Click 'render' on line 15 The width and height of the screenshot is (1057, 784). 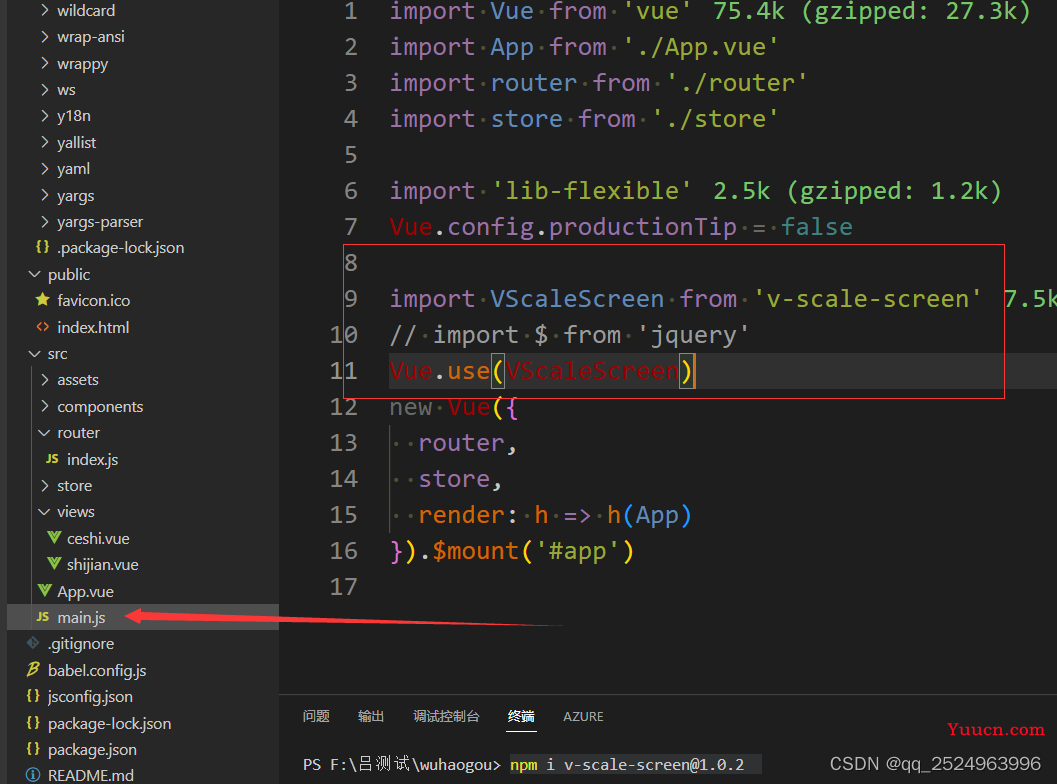461,516
